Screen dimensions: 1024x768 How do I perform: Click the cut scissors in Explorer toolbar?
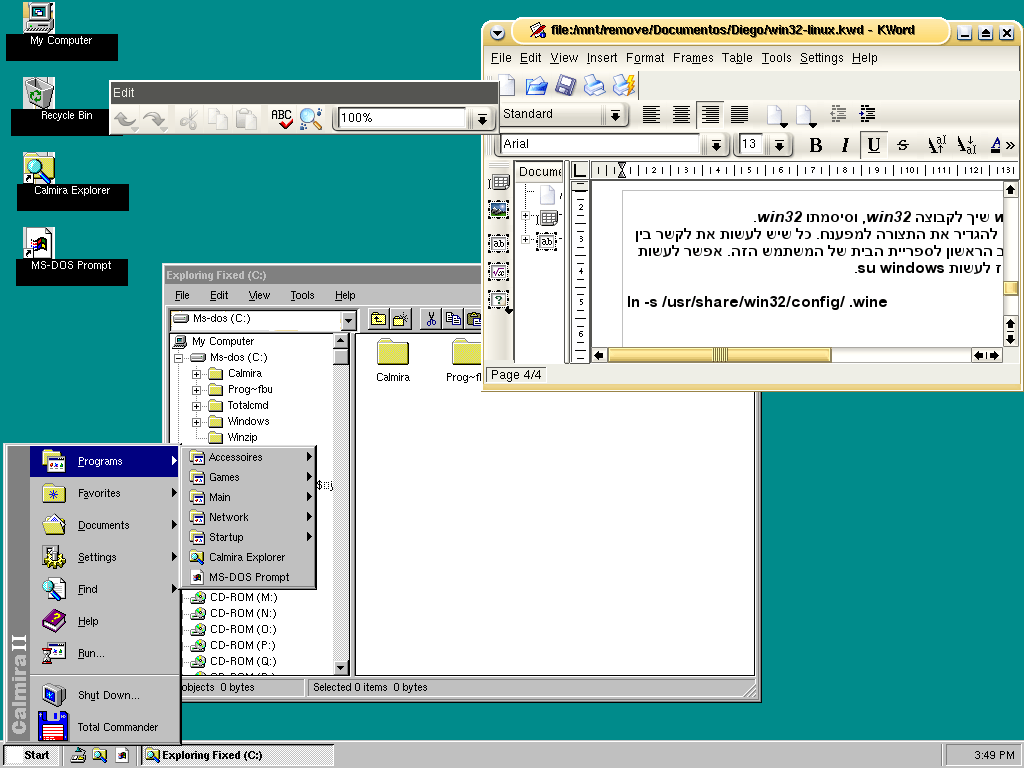click(x=430, y=319)
